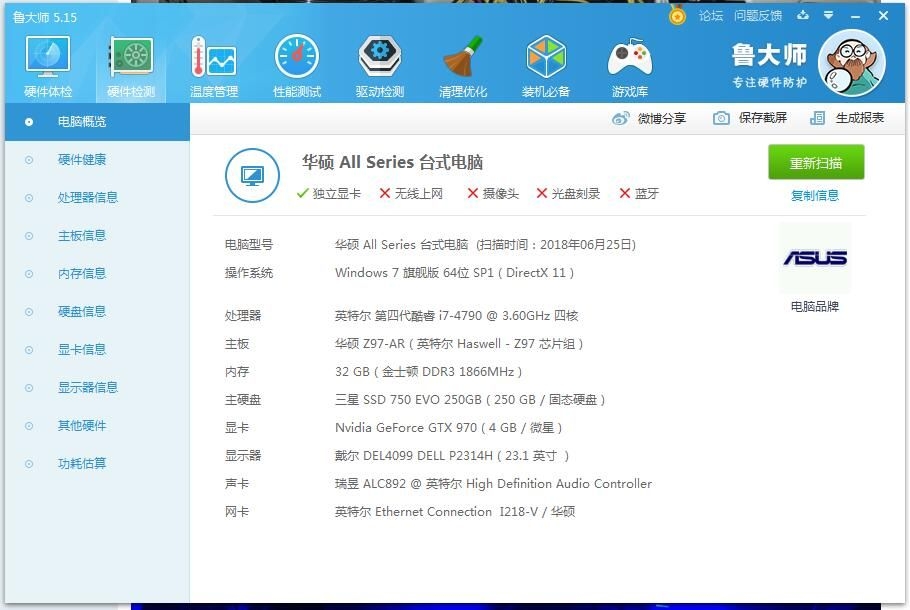Select 电脑概览 in sidebar
The width and height of the screenshot is (910, 610).
tap(98, 122)
